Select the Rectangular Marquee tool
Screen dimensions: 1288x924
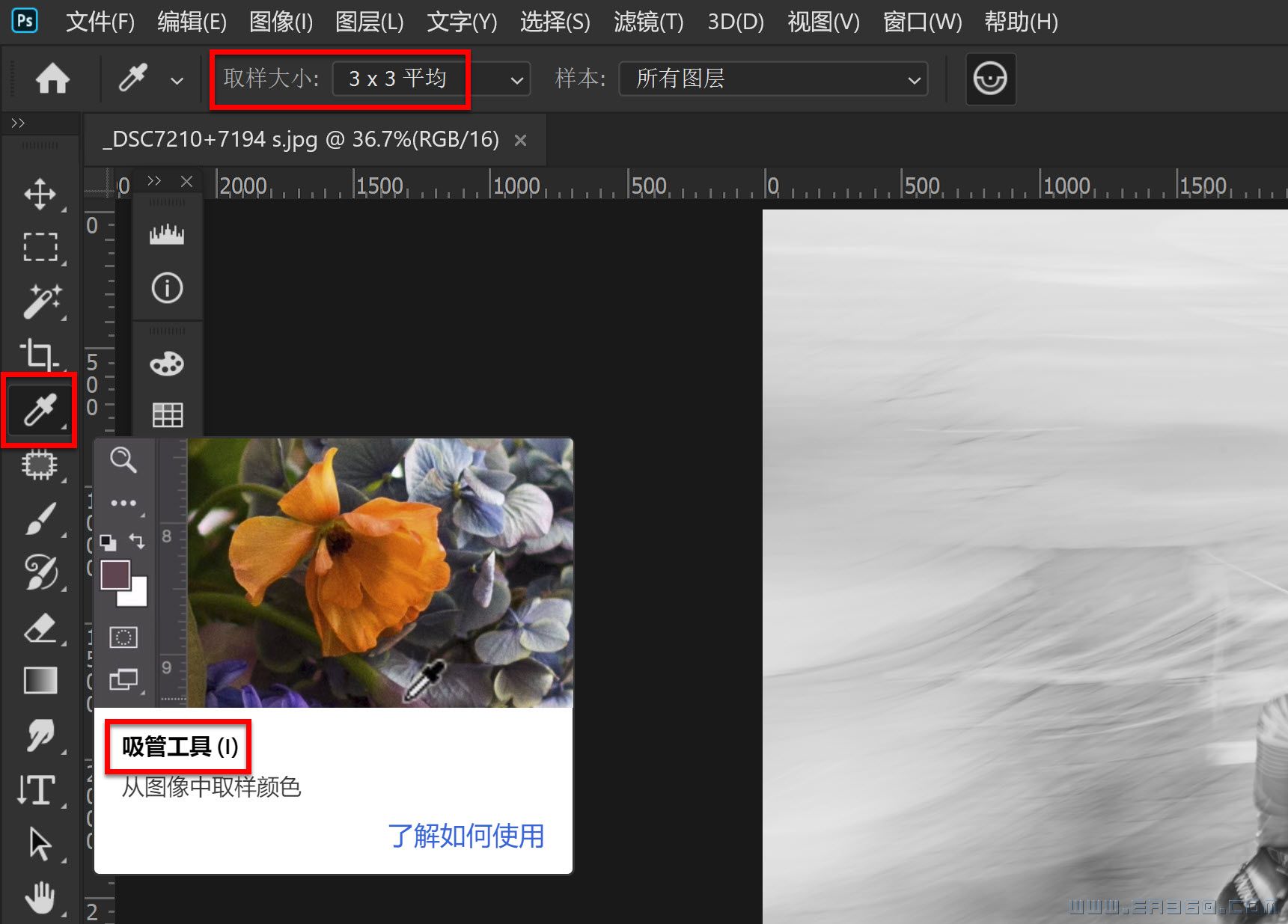(x=40, y=247)
